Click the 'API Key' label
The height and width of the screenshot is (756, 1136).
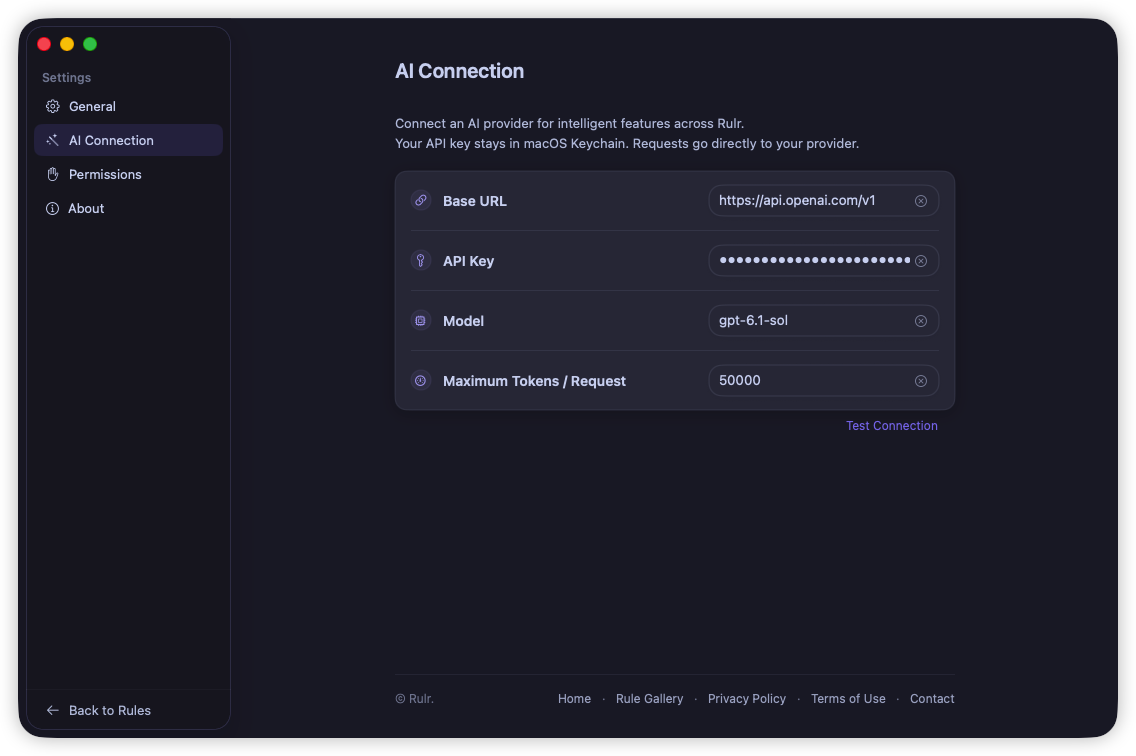468,261
